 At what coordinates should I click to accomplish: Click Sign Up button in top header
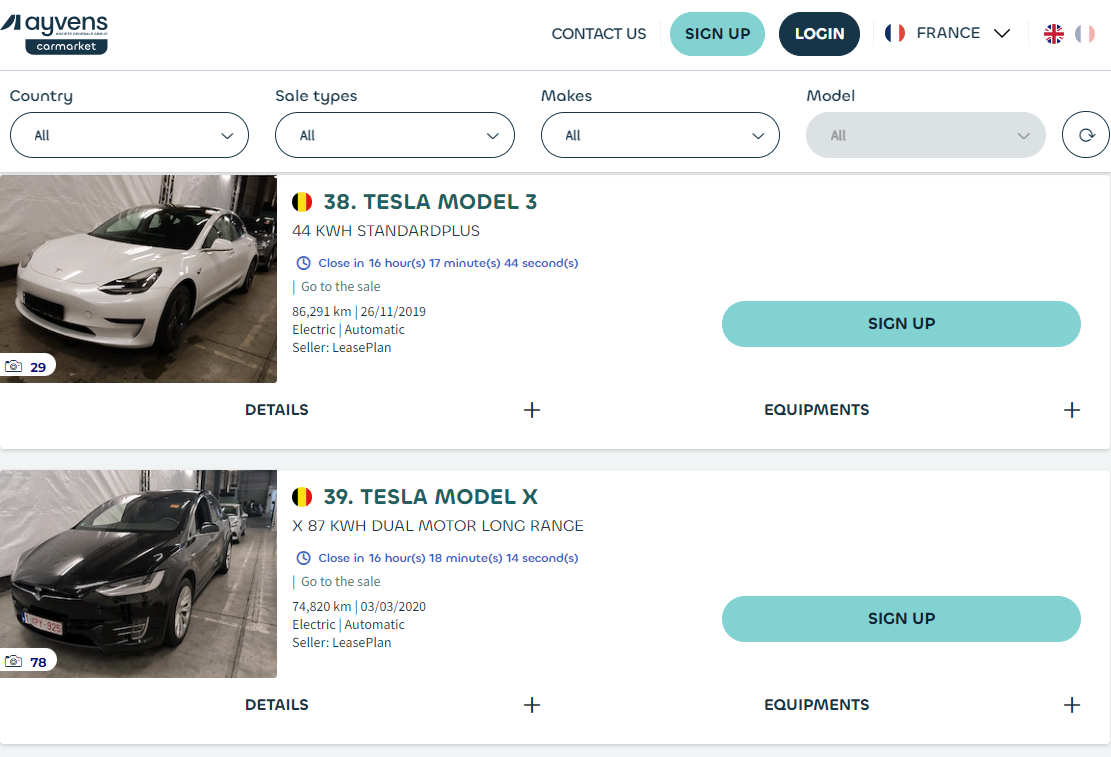coord(717,34)
